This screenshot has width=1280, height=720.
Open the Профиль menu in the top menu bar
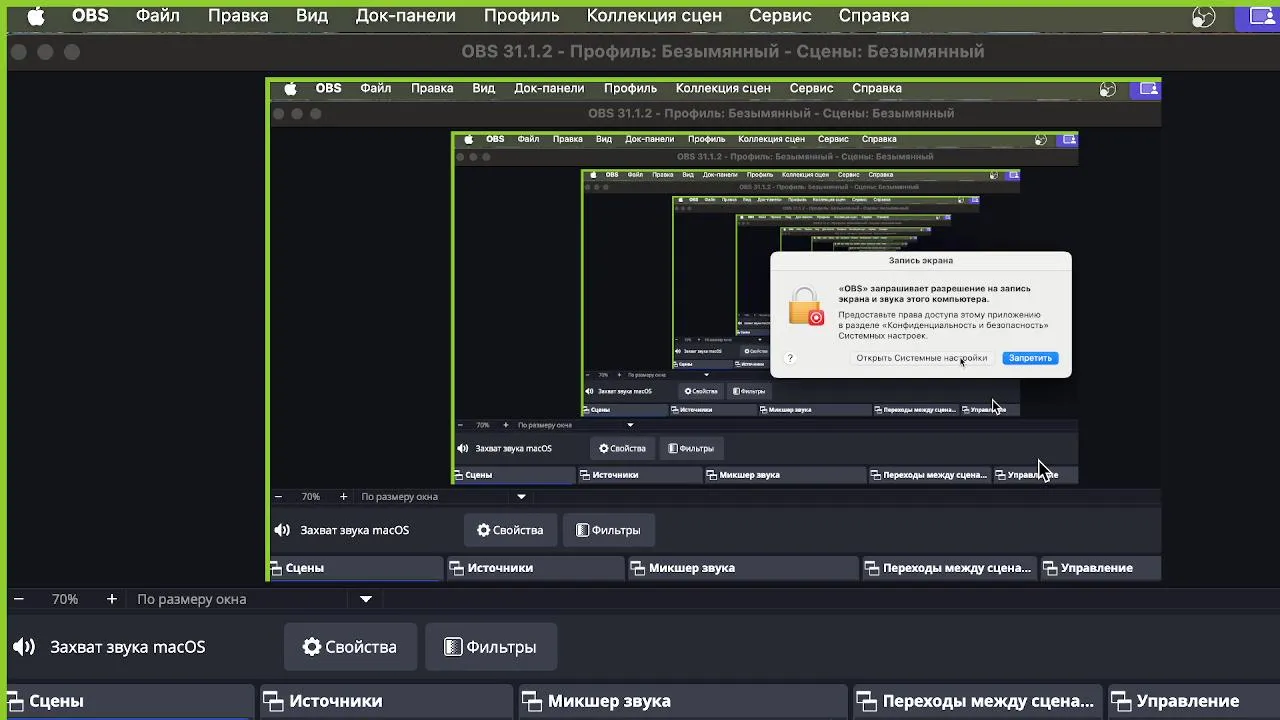(521, 16)
